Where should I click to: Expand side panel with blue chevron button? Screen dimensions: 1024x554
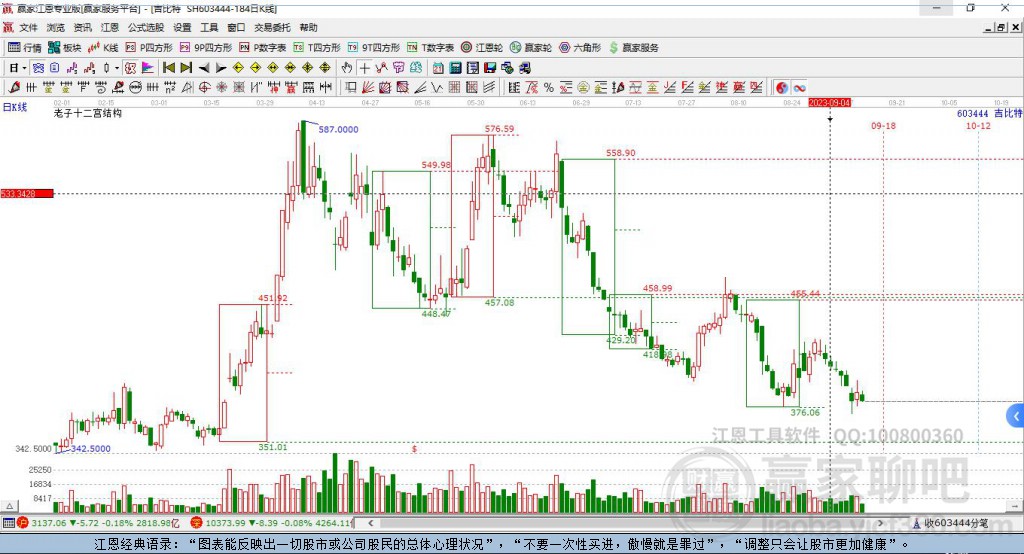[x=1016, y=416]
